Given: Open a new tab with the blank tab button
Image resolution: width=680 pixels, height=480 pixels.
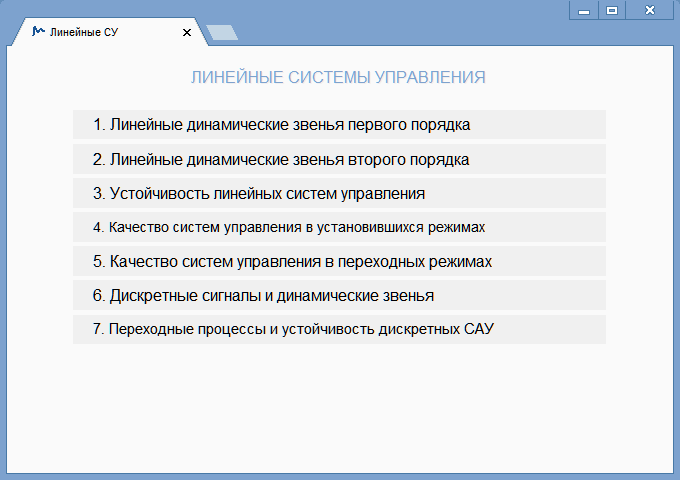Looking at the screenshot, I should pyautogui.click(x=224, y=32).
